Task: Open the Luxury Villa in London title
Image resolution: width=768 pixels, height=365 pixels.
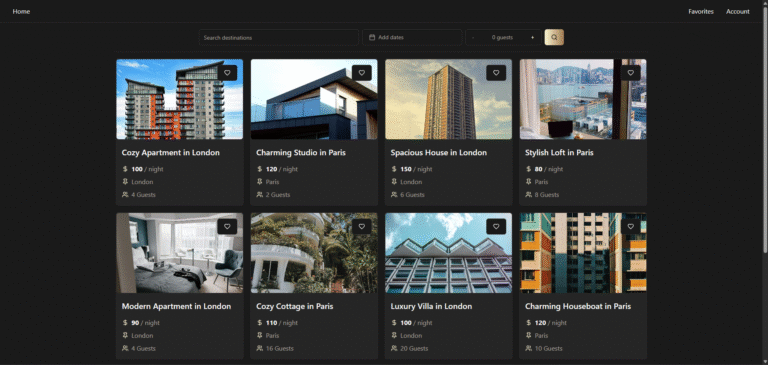Action: [431, 306]
